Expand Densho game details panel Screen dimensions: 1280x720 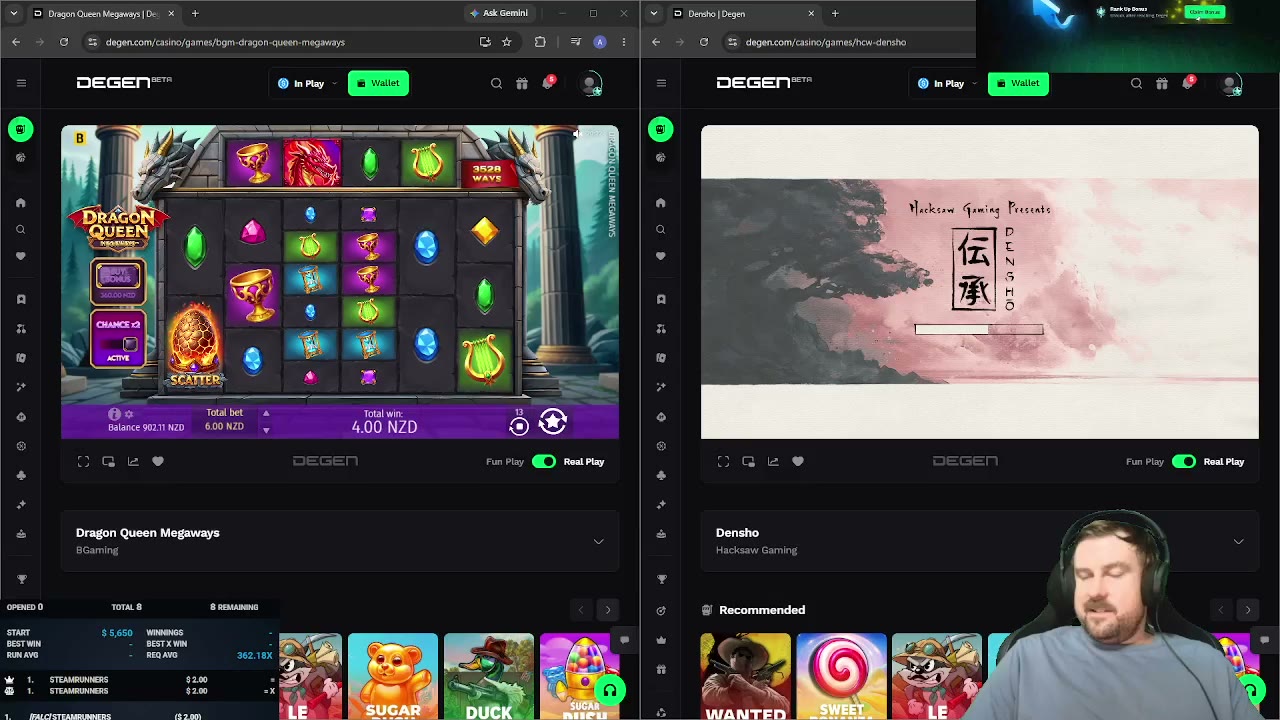point(1238,541)
